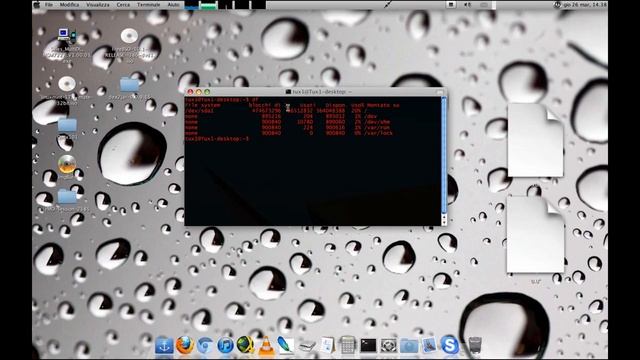Open the Trash in the dock
The height and width of the screenshot is (360, 640).
coord(474,346)
